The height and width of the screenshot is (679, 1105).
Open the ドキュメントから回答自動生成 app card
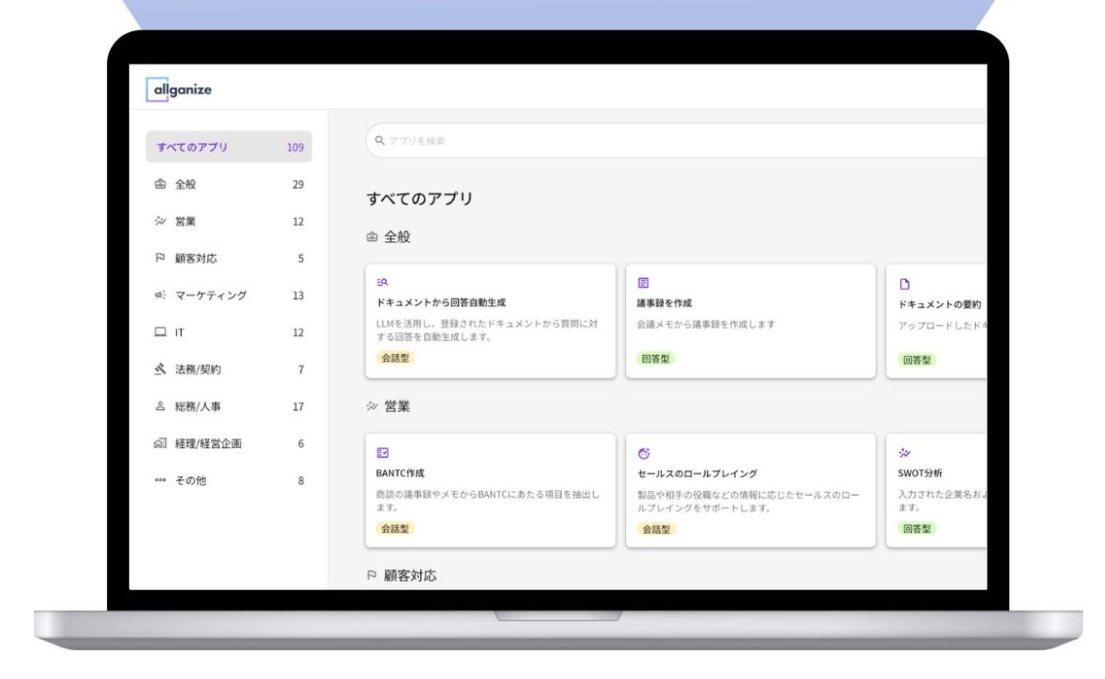point(490,321)
